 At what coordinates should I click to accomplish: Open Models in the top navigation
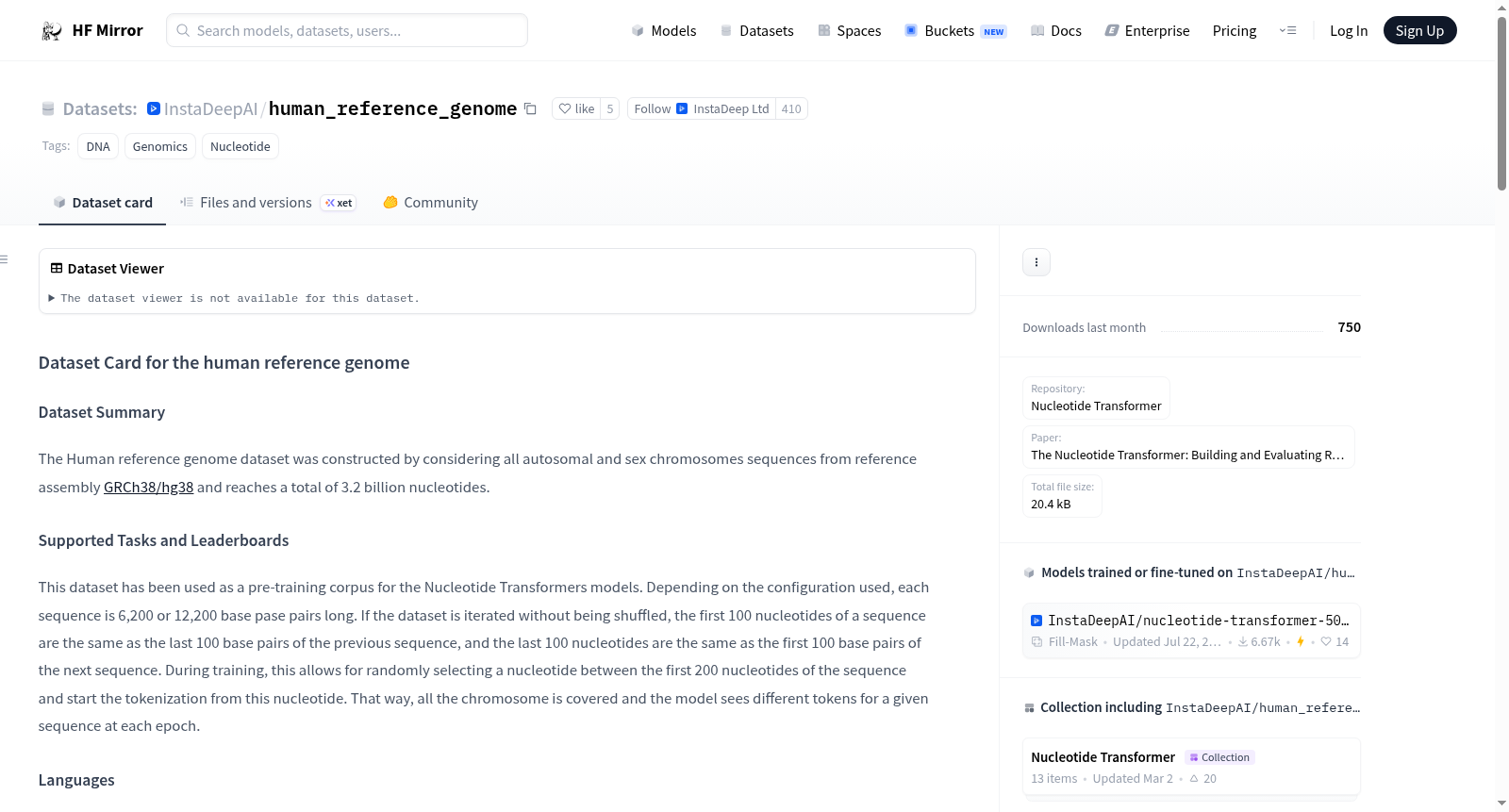tap(664, 31)
